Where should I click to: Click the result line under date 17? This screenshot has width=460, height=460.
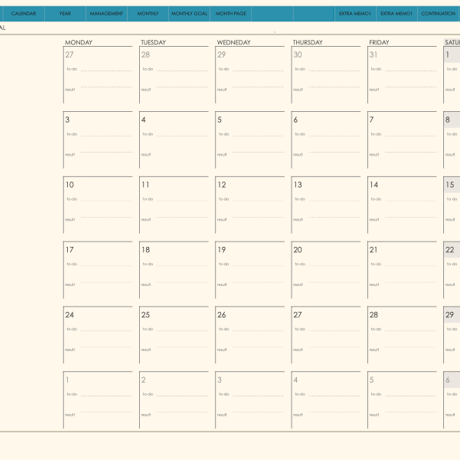106,282
